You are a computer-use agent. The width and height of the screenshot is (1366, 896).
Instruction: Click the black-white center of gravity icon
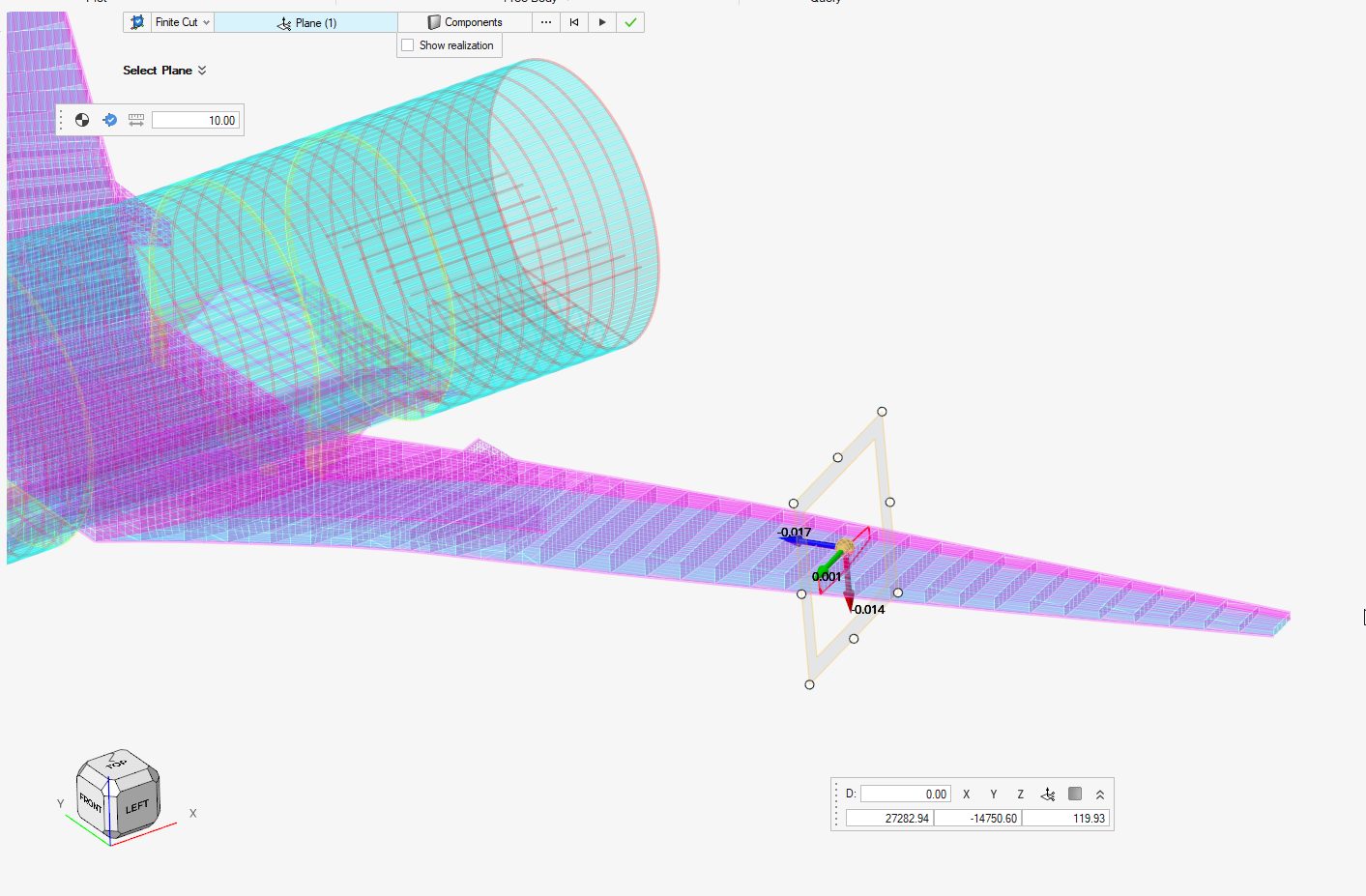(x=82, y=120)
